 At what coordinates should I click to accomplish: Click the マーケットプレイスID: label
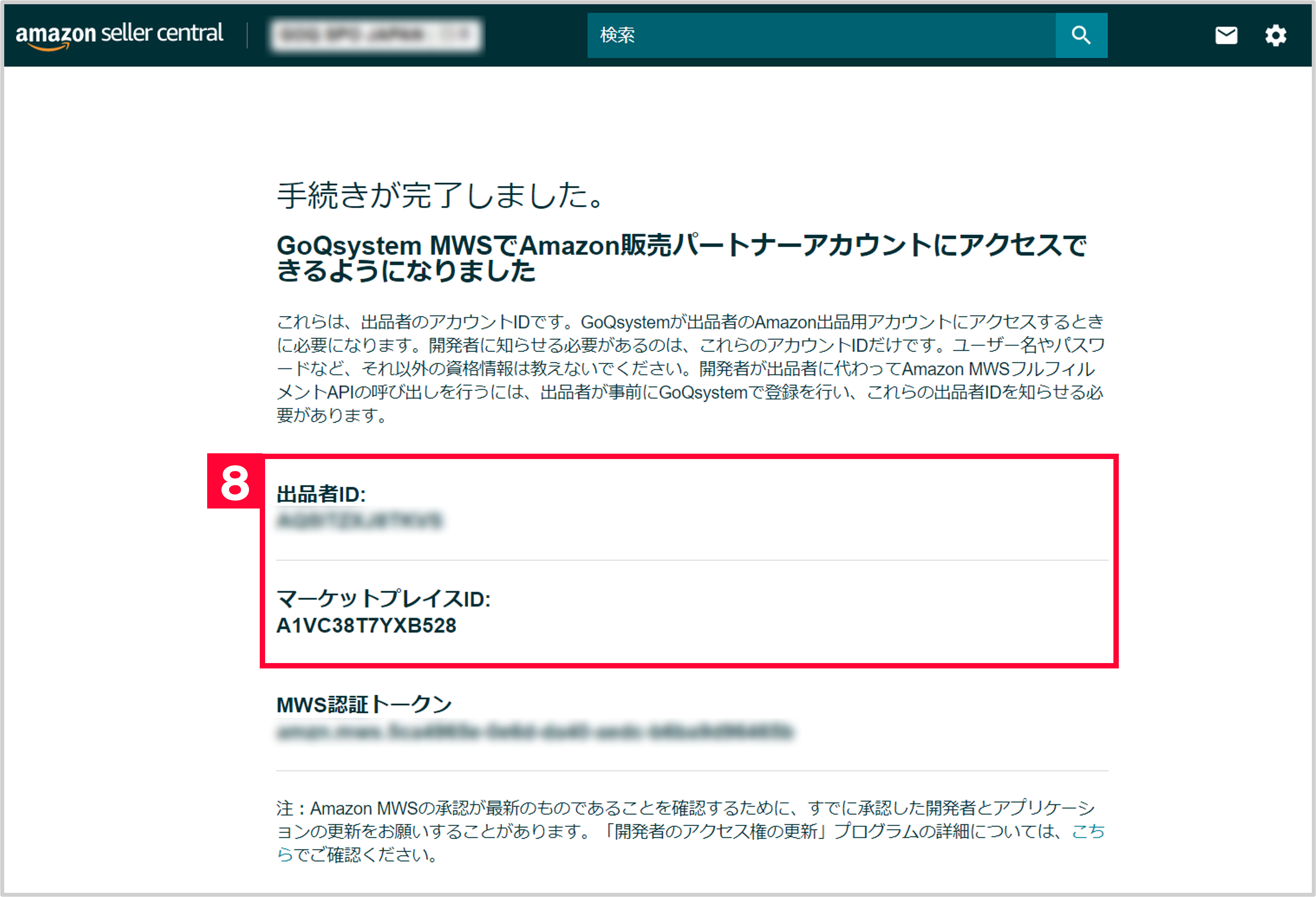(383, 599)
